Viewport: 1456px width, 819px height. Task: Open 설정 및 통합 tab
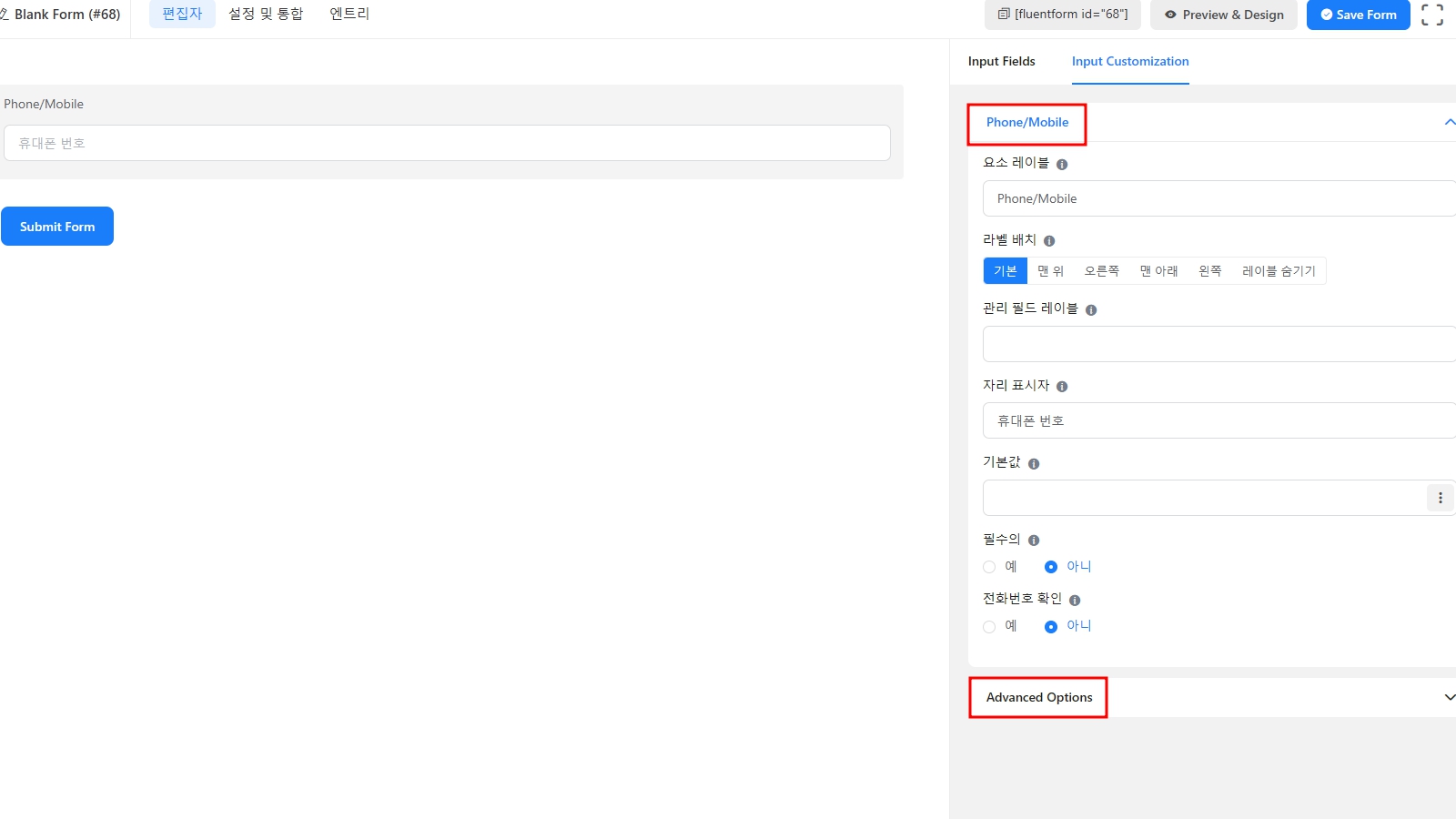pos(266,14)
